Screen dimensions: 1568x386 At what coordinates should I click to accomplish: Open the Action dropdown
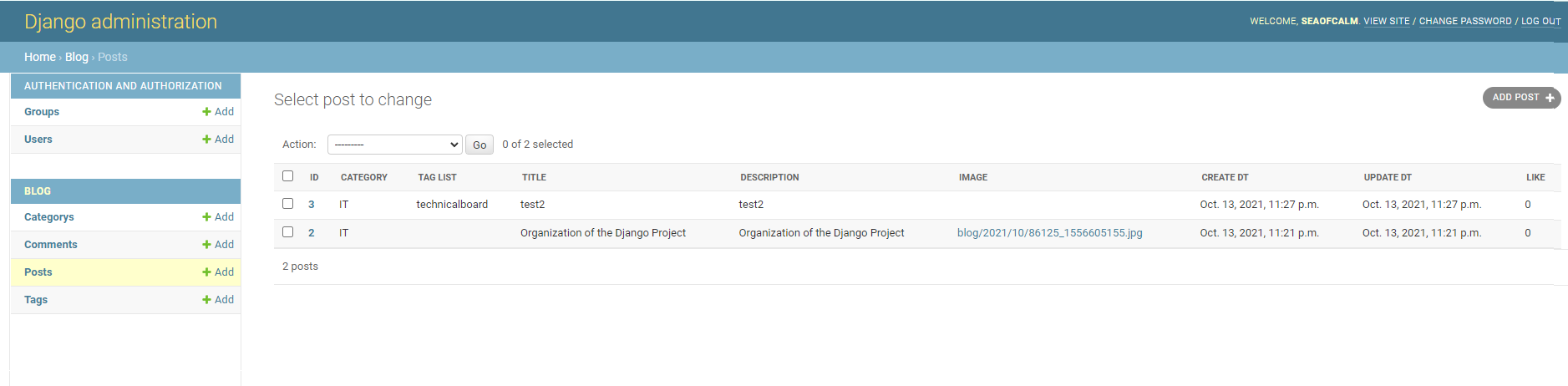coord(395,145)
